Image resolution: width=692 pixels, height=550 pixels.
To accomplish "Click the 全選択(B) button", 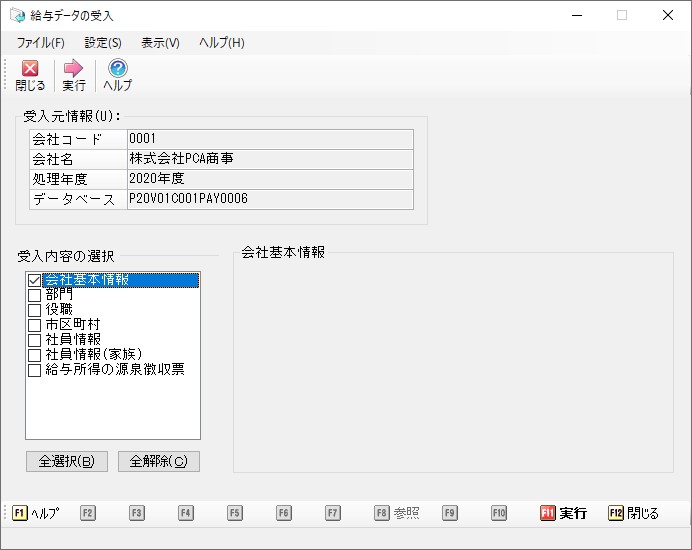I will pyautogui.click(x=67, y=461).
